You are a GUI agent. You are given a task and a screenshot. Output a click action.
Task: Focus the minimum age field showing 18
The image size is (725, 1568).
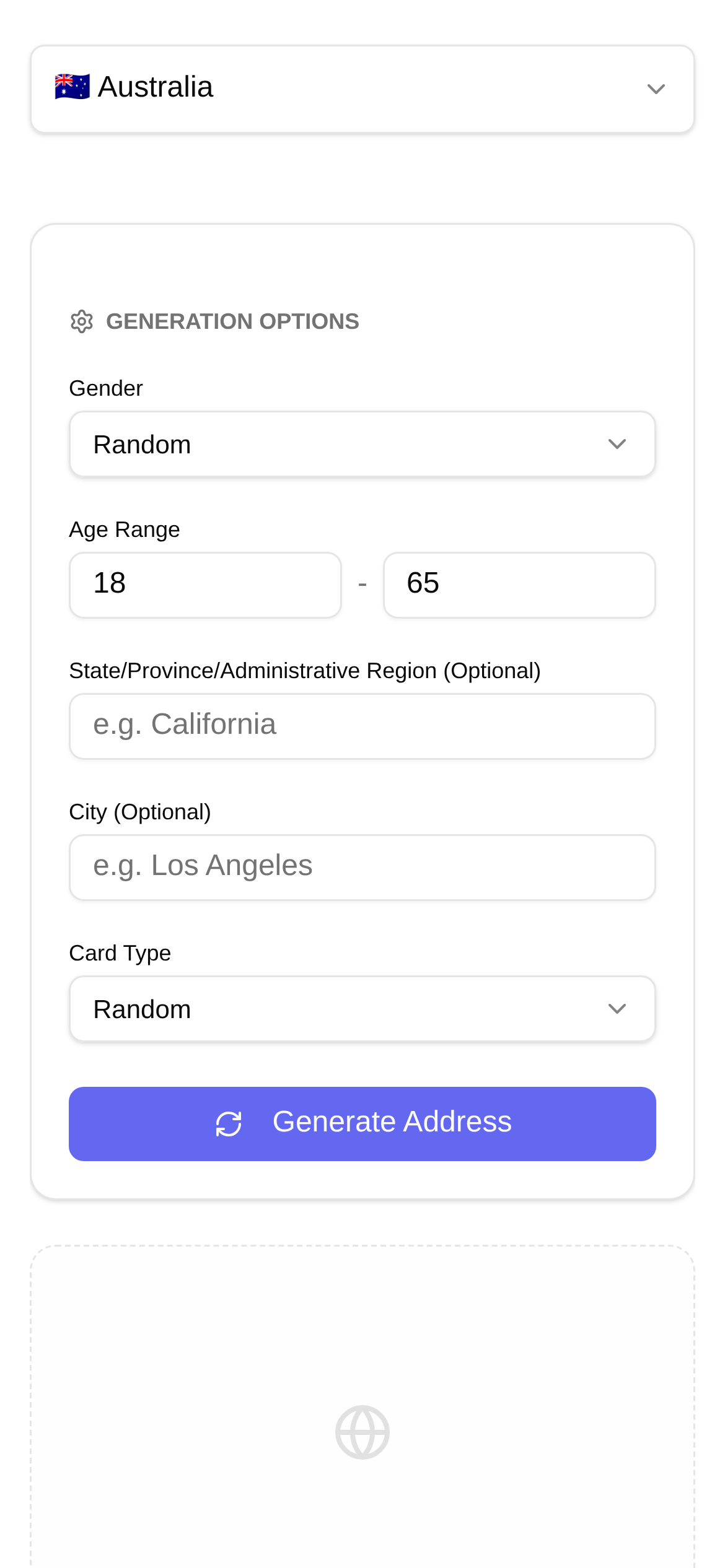(204, 585)
